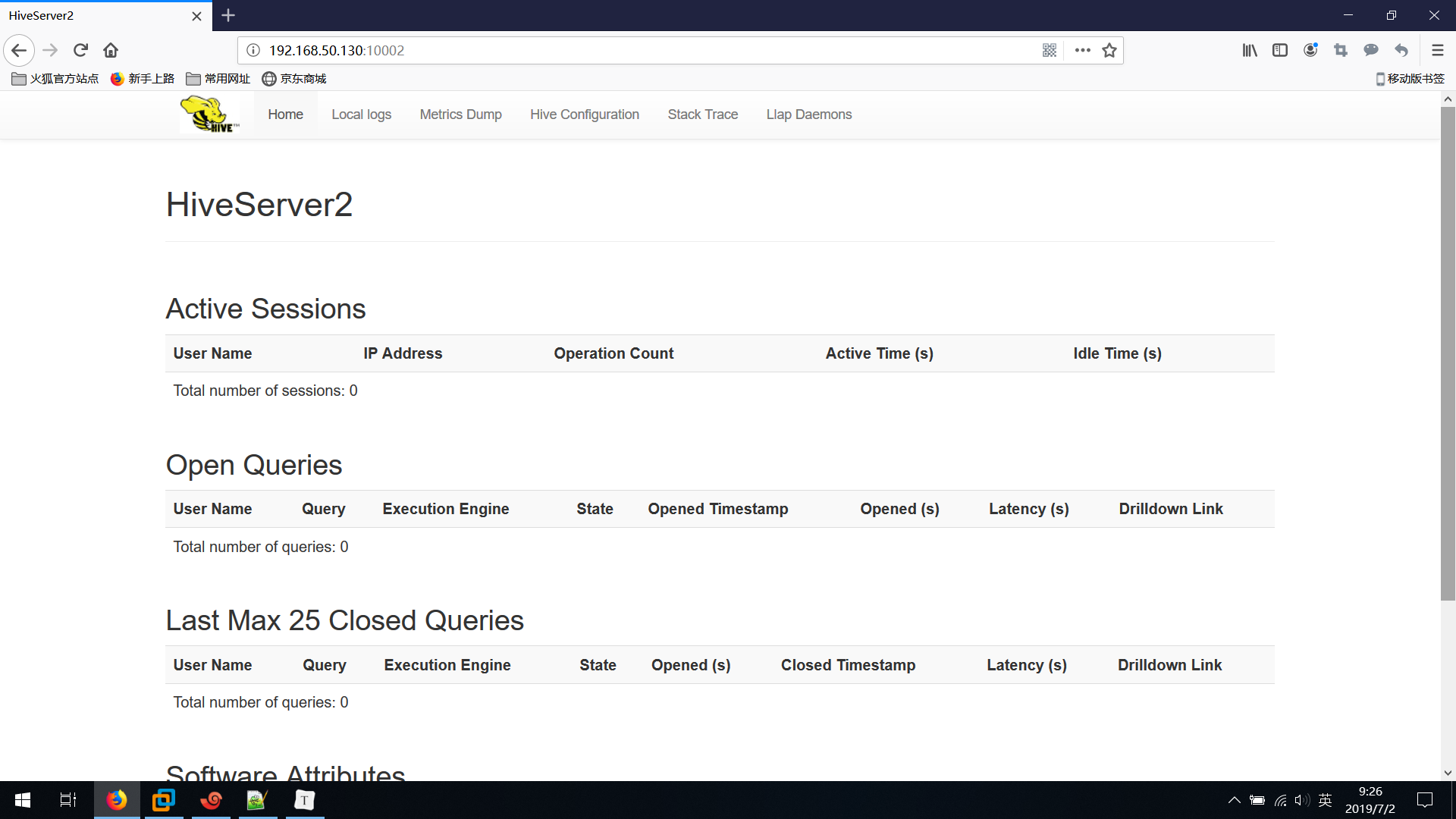Click the Hive bee logo
The height and width of the screenshot is (819, 1456).
point(209,115)
